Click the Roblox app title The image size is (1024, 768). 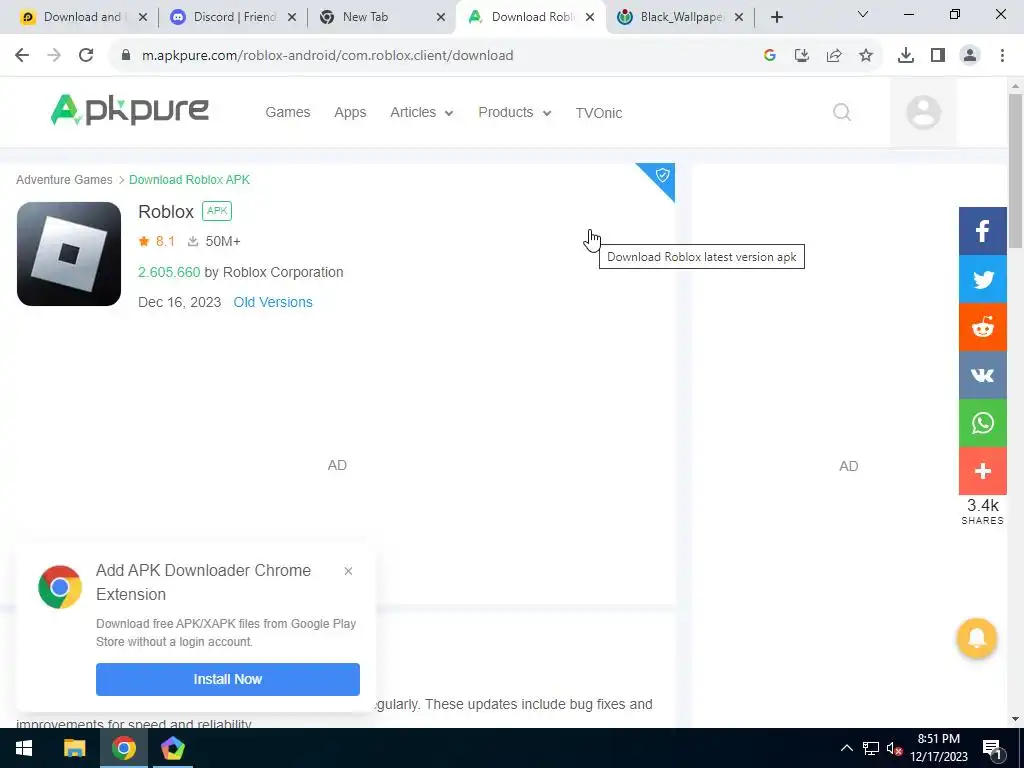pyautogui.click(x=166, y=212)
